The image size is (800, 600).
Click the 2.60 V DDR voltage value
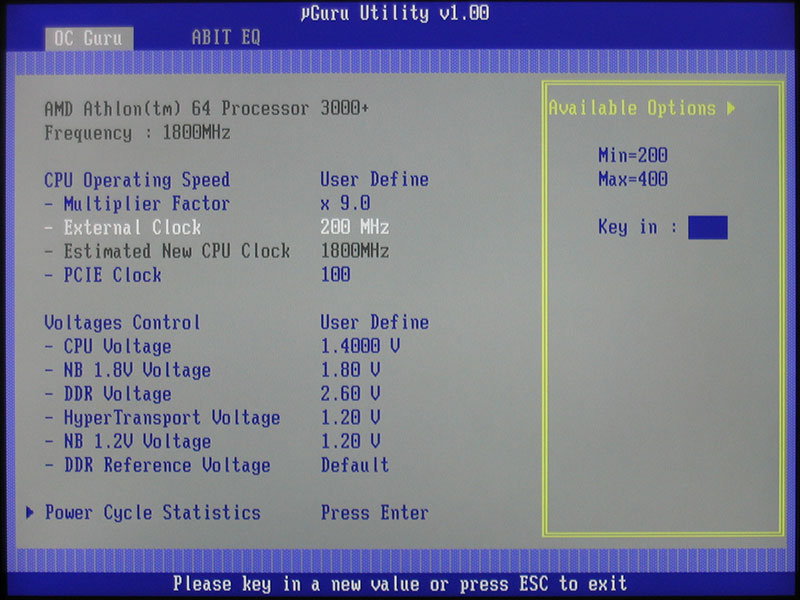point(350,393)
